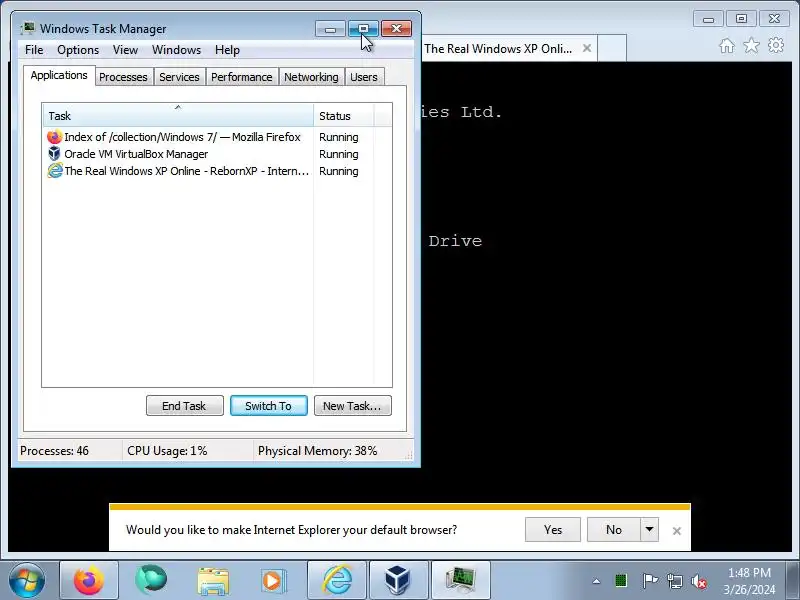Click the Show Desktop strip beside the clock
Image resolution: width=800 pixels, height=600 pixels.
(793, 580)
